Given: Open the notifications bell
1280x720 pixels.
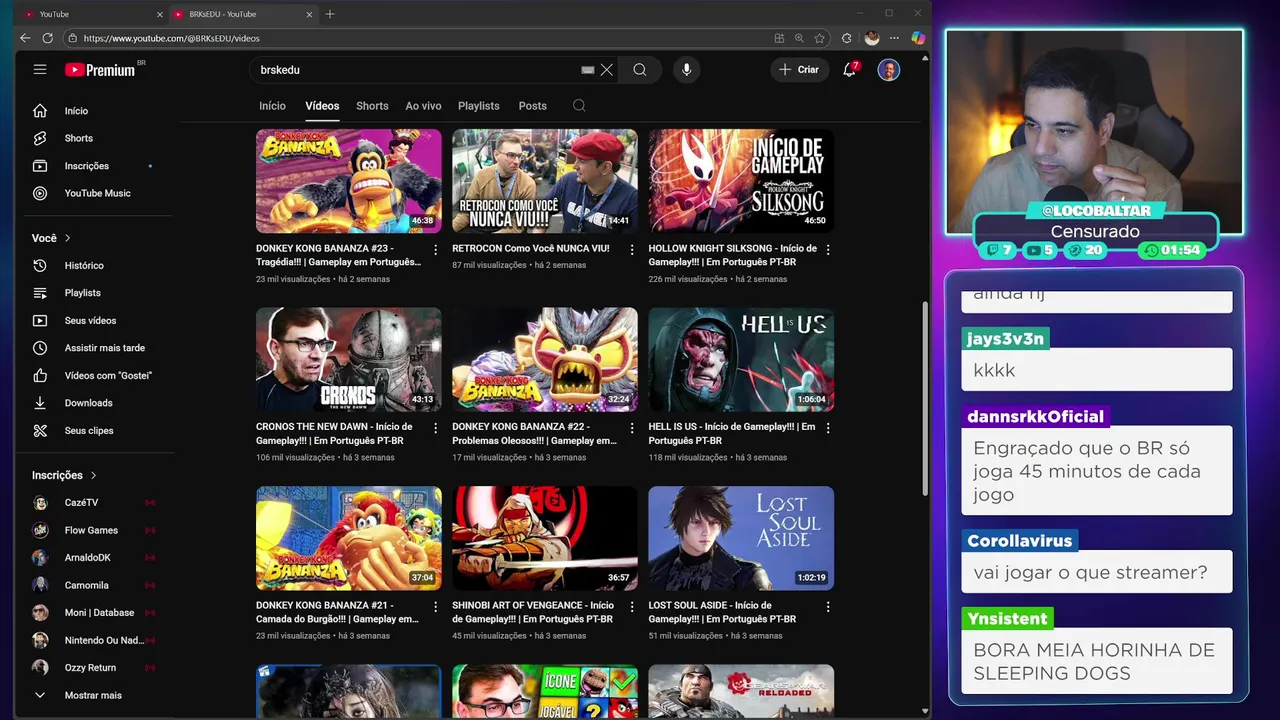Looking at the screenshot, I should [x=849, y=70].
